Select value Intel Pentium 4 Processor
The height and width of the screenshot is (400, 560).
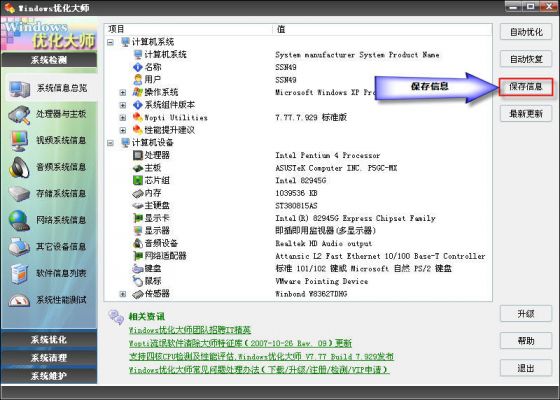328,155
